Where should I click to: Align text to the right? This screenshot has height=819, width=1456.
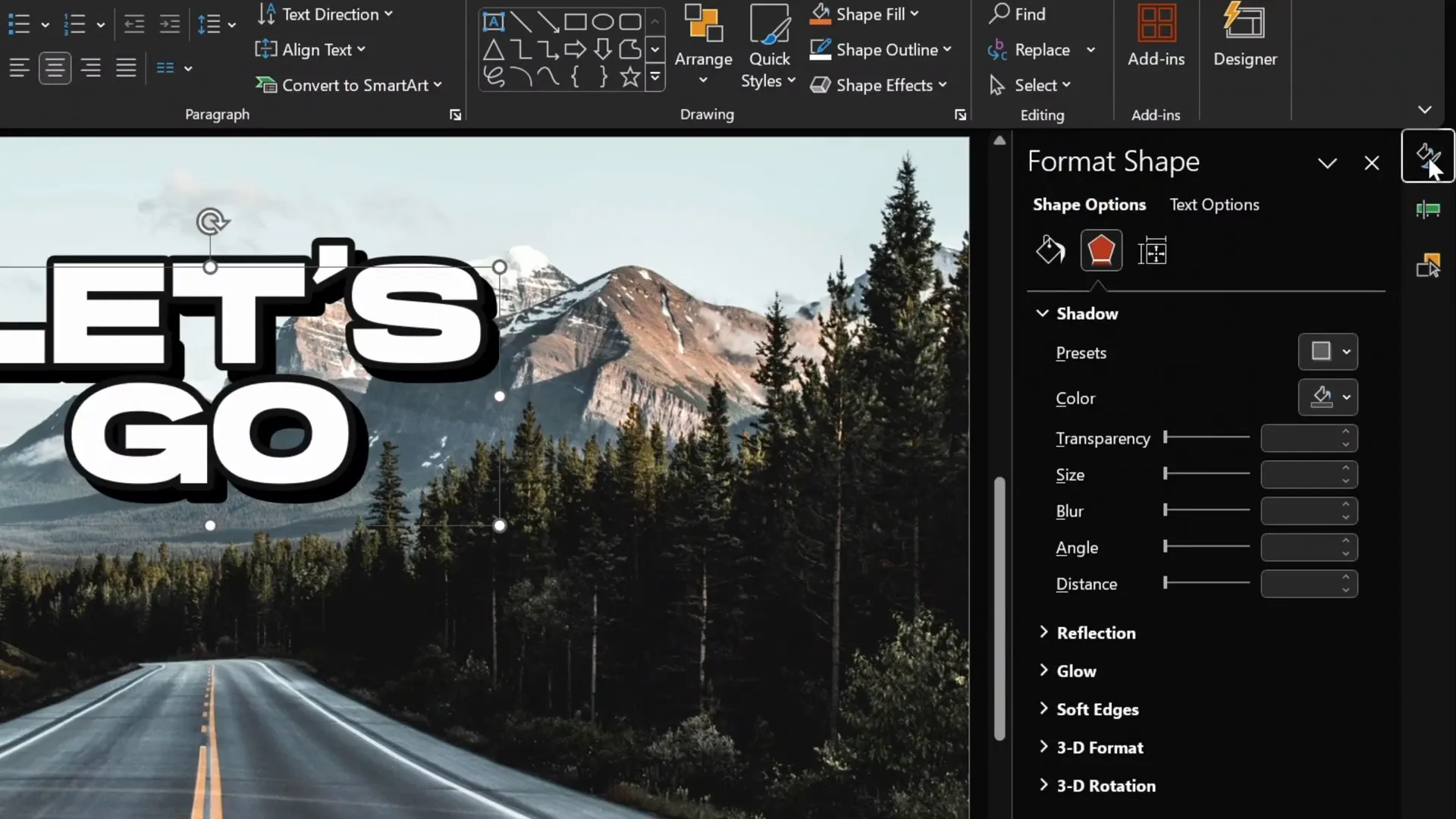tap(91, 68)
